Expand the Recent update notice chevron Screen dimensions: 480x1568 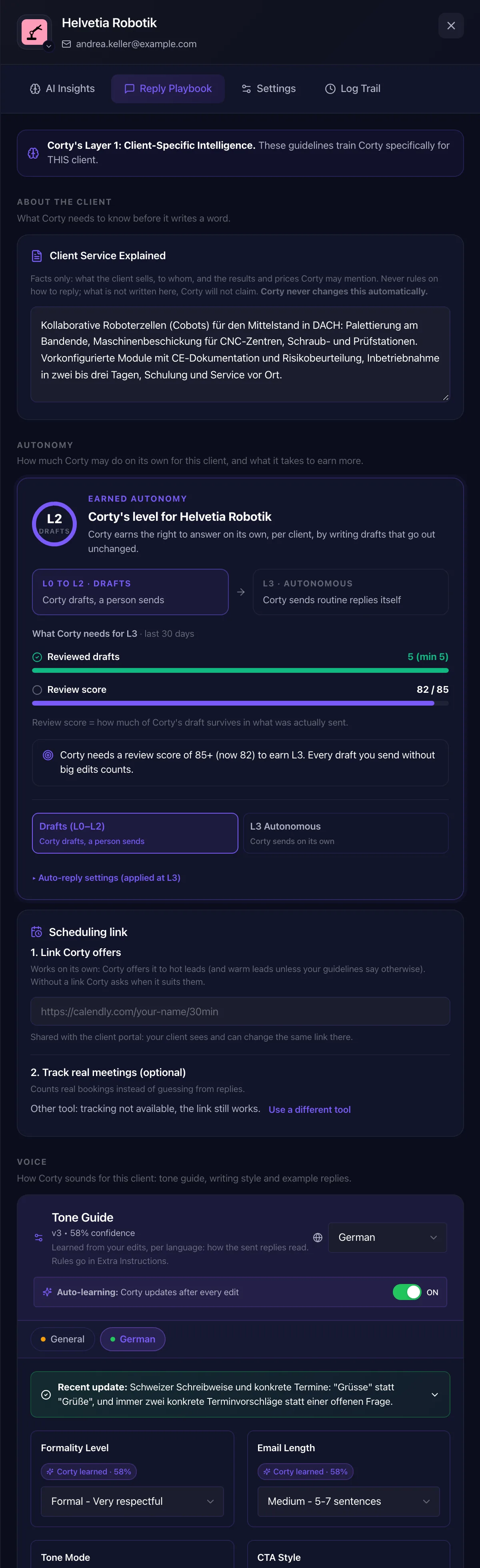tap(435, 1394)
